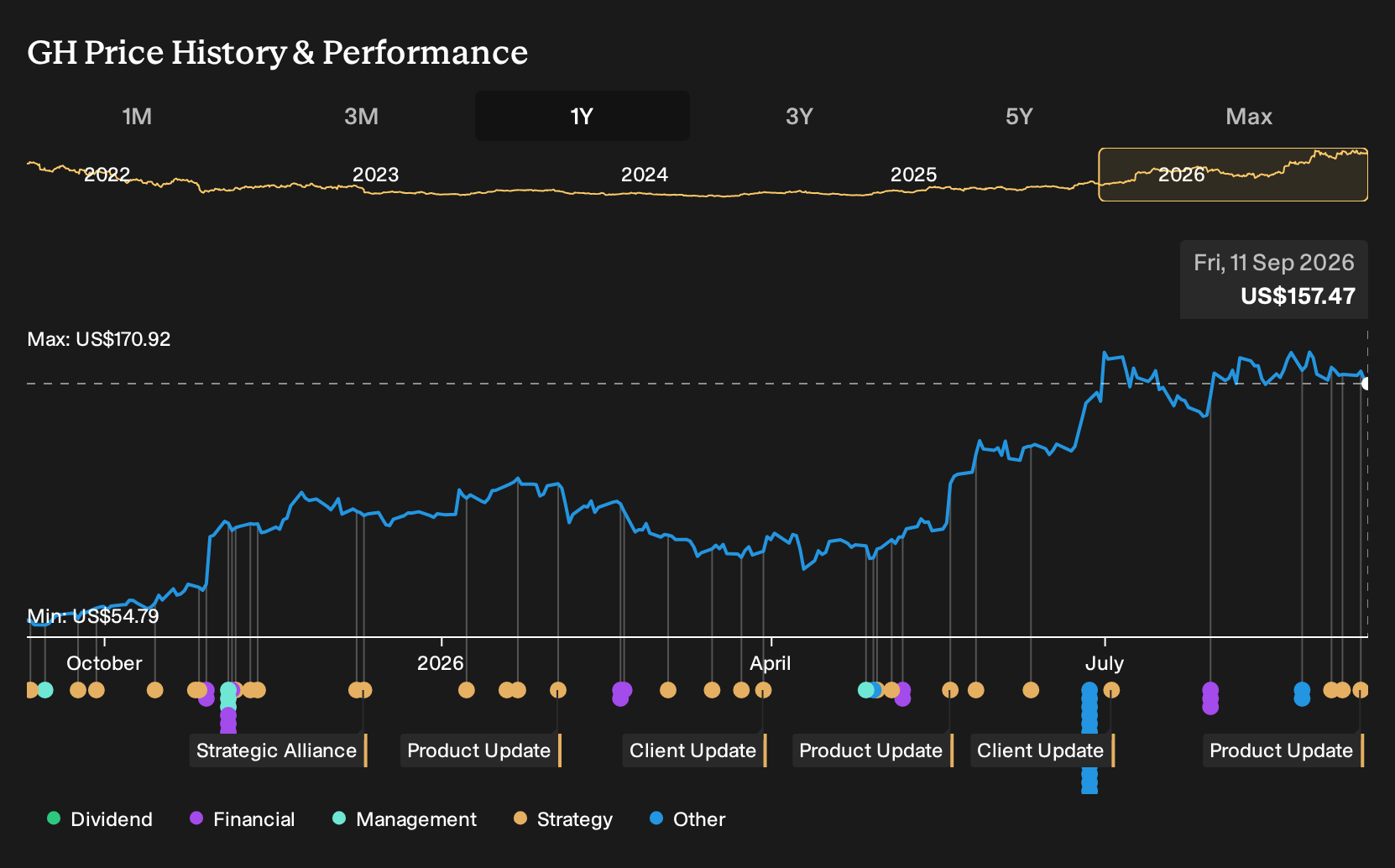Click the 2022 label in overview chart
The height and width of the screenshot is (868, 1395).
click(107, 175)
